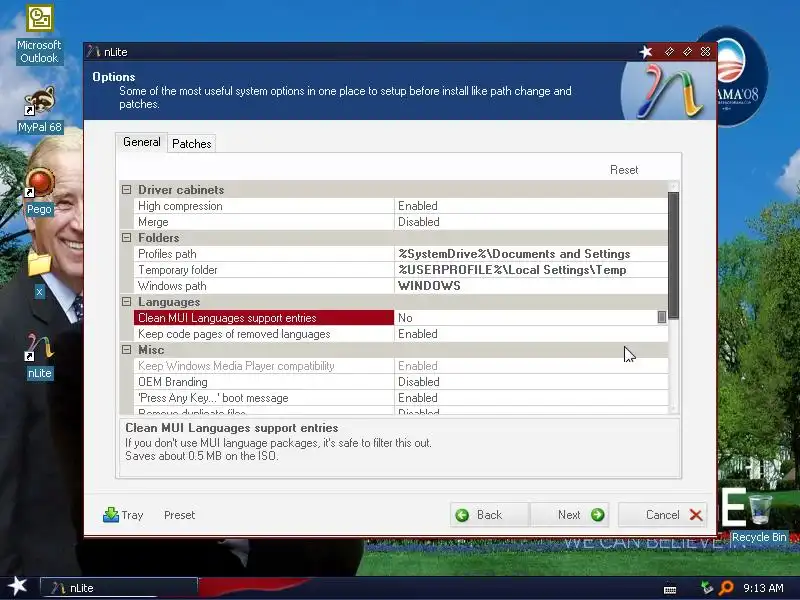Select 'Press Any Key...' boot message option
Viewport: 800px width, 600px height.
pyautogui.click(x=264, y=398)
